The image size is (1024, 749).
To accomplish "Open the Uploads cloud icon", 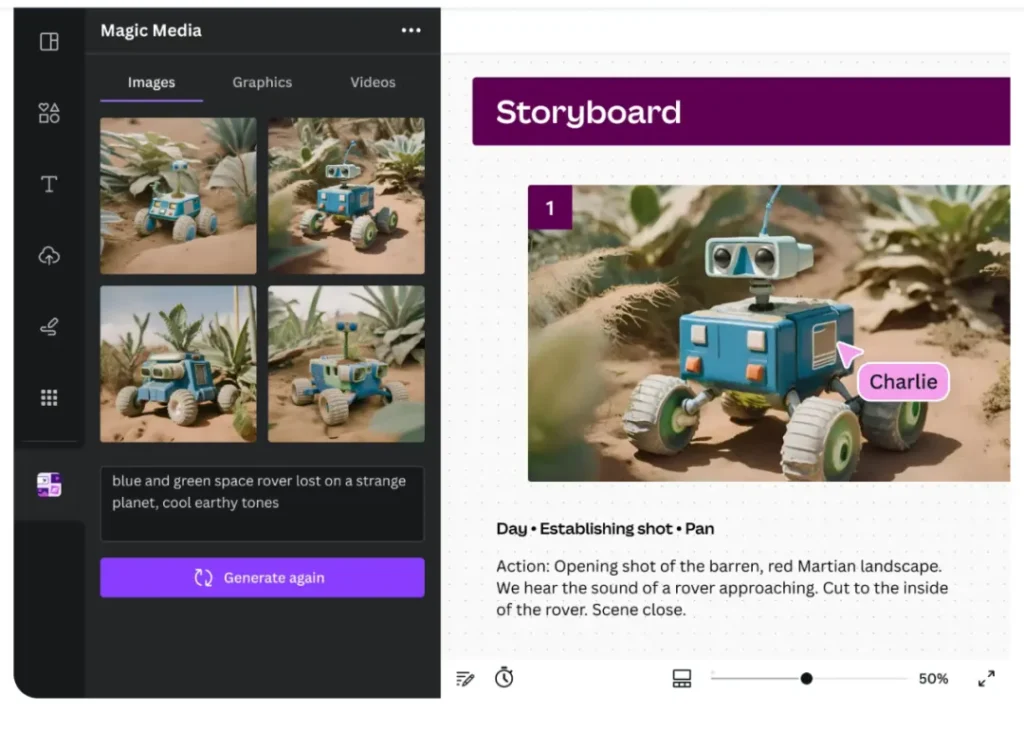I will 49,255.
